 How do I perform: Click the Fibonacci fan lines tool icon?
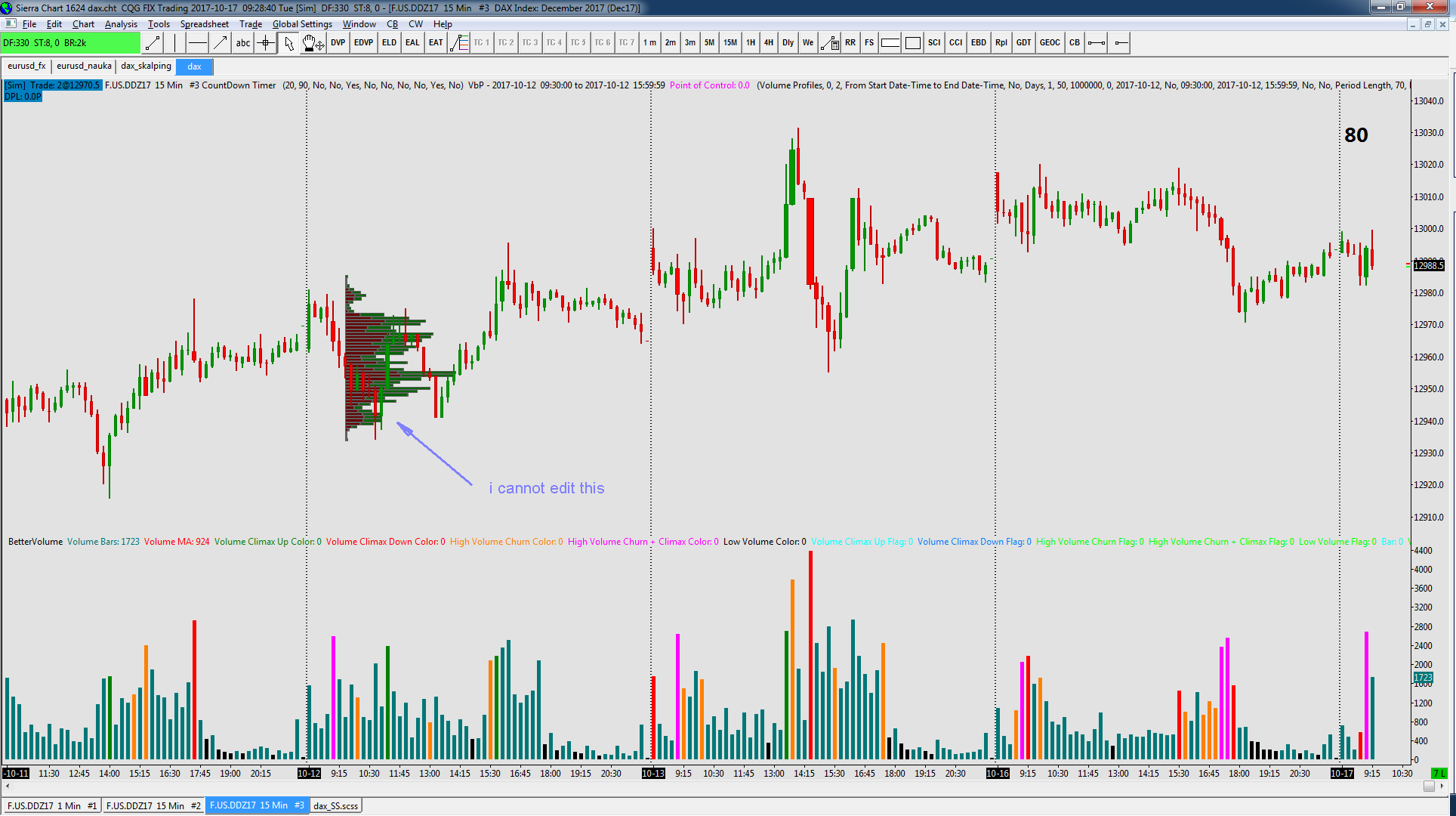coord(459,43)
